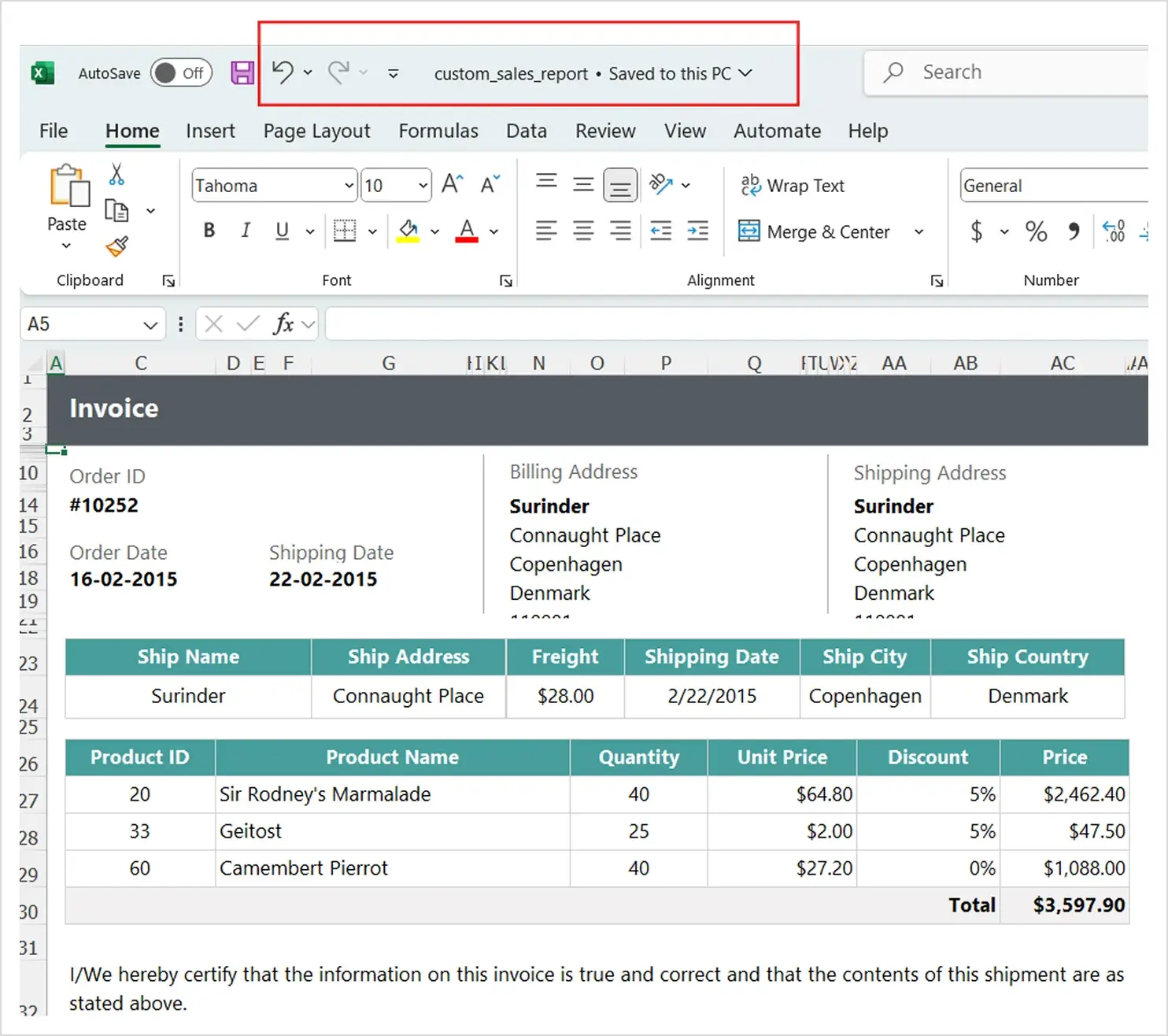Click the Top Align icon
Screen dimensions: 1168x1036
click(x=546, y=183)
